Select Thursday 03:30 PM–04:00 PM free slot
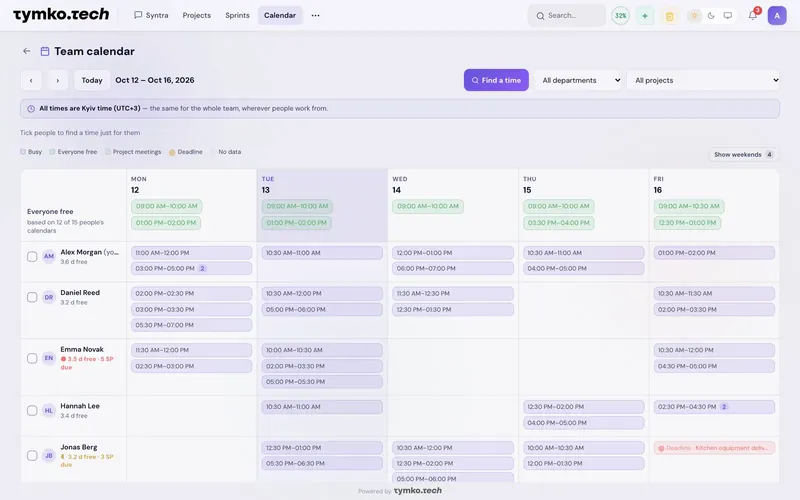 pyautogui.click(x=558, y=222)
